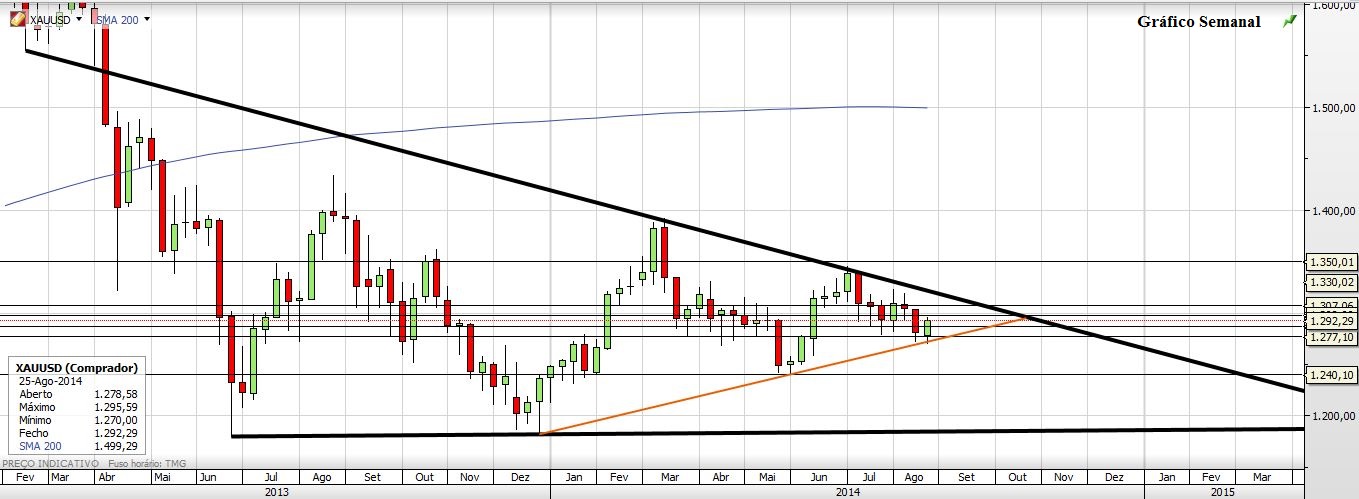
Task: Click the 2014 year marker on timeline
Action: pyautogui.click(x=846, y=491)
